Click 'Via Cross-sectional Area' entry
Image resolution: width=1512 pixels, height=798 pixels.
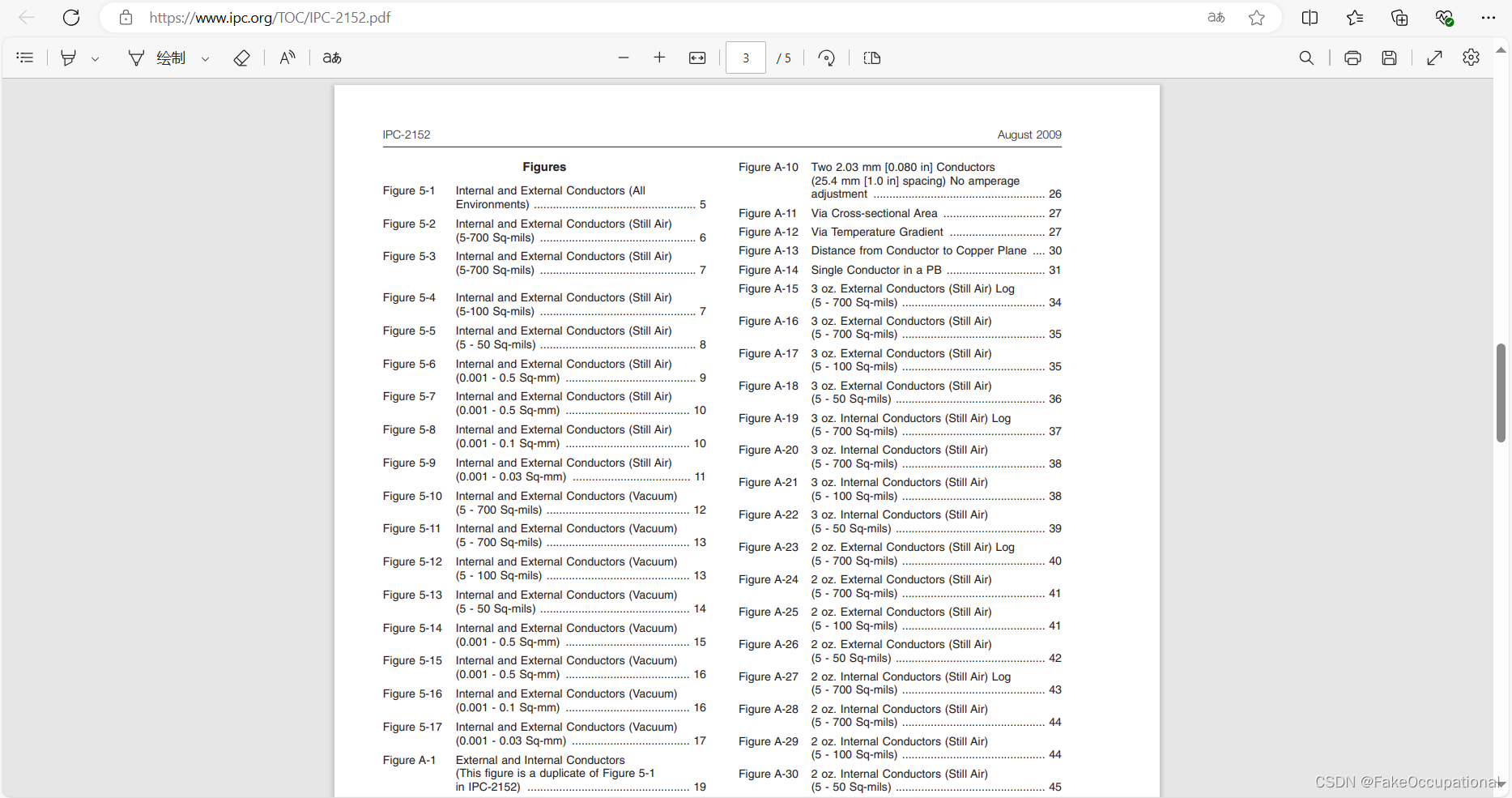coord(875,213)
